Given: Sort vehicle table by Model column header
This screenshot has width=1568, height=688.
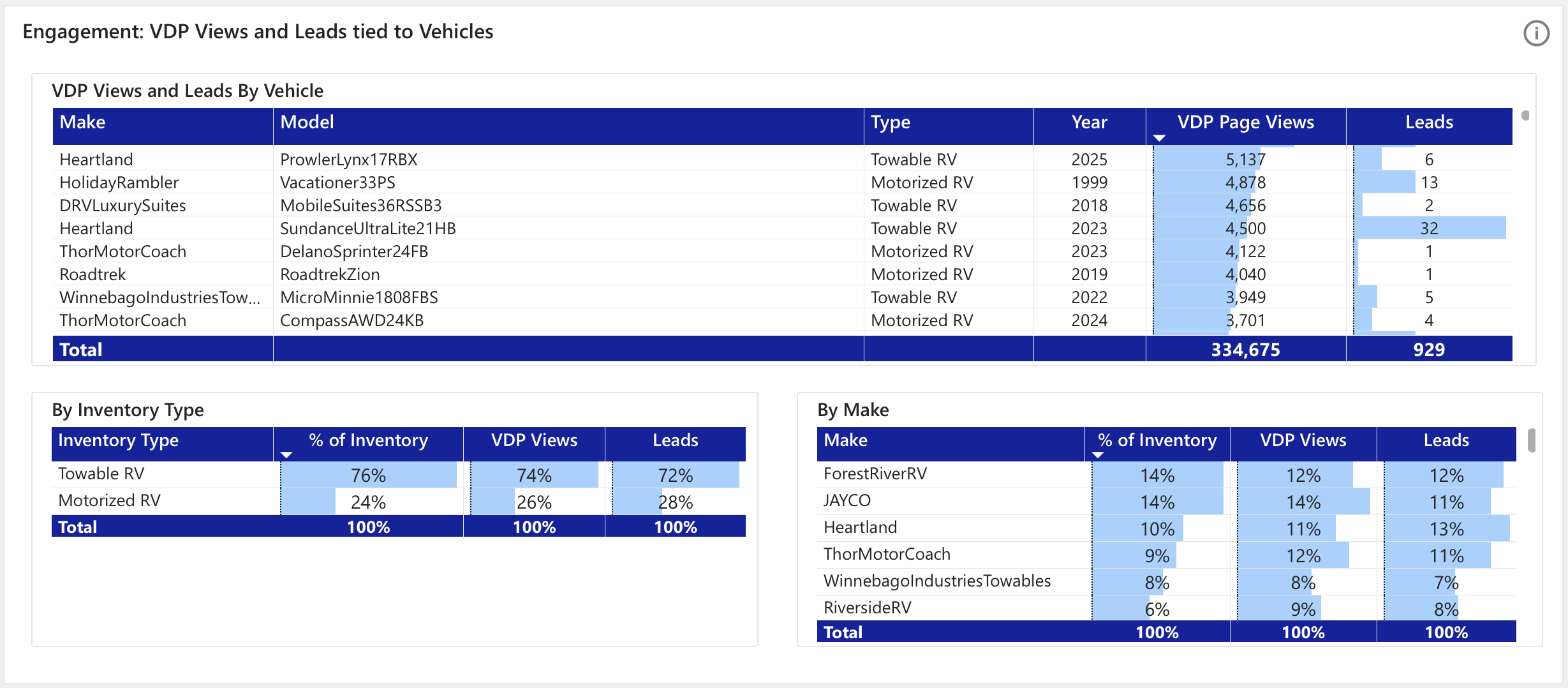Looking at the screenshot, I should point(307,123).
